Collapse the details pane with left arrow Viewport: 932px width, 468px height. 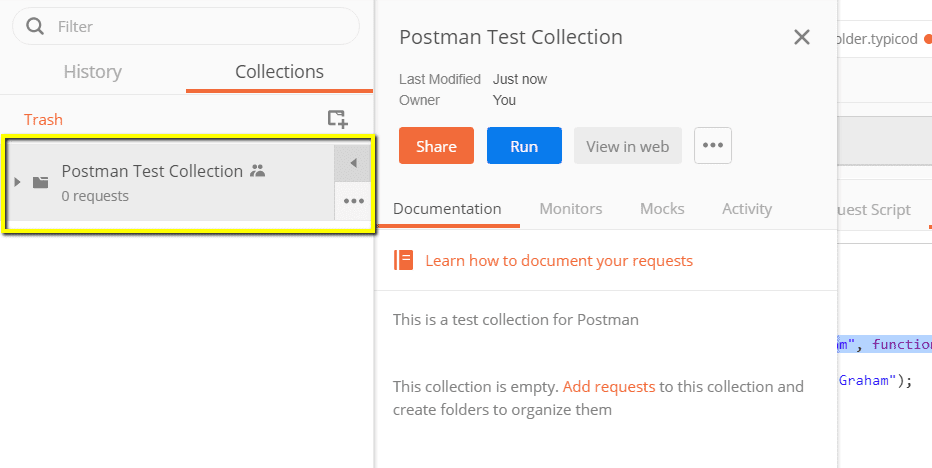pyautogui.click(x=353, y=163)
